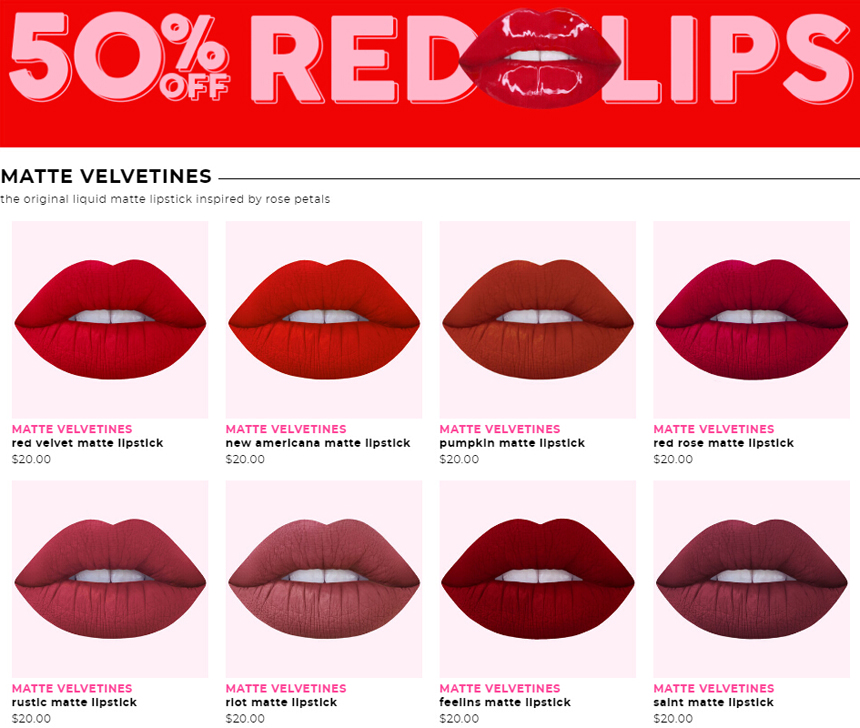Click the 50% off red lips banner
This screenshot has height=728, width=860.
tap(430, 74)
